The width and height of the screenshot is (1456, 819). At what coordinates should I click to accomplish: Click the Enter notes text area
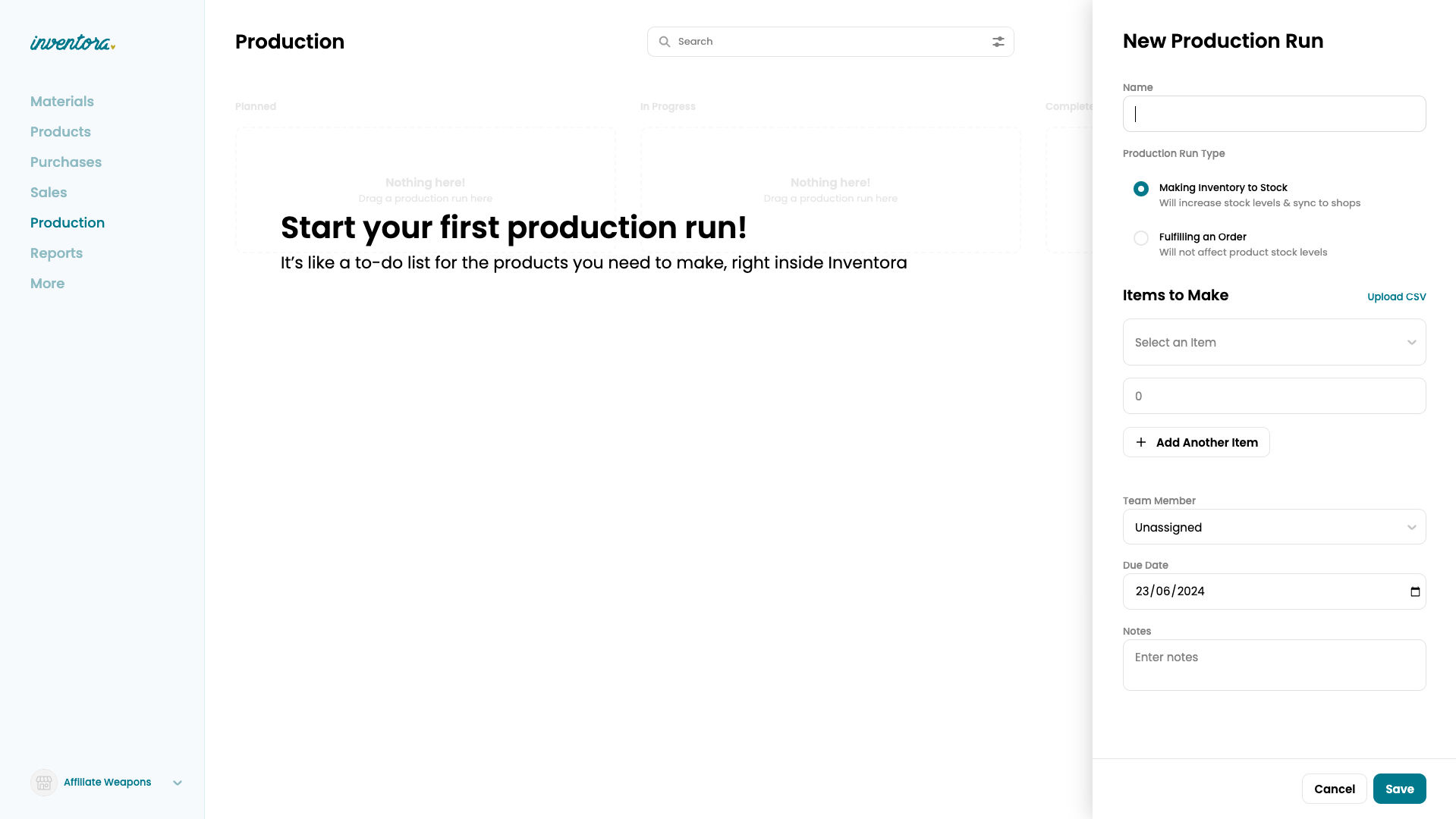[1274, 665]
